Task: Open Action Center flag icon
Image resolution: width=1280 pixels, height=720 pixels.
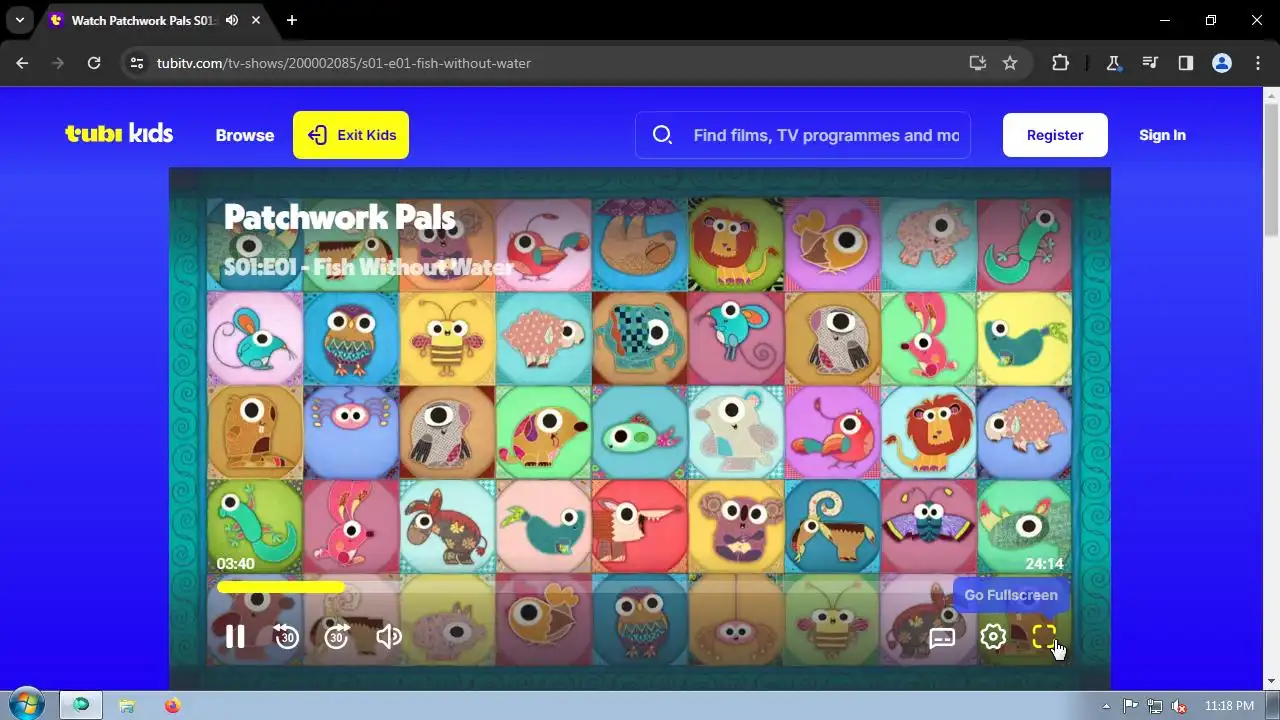Action: [x=1130, y=706]
